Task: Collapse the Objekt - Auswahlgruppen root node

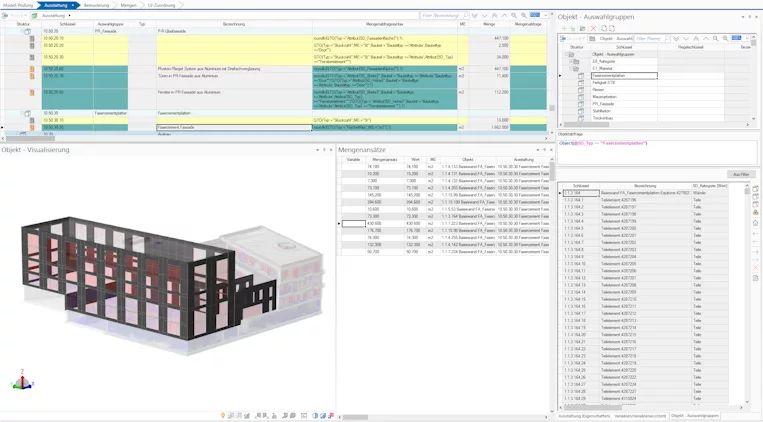Action: [566, 55]
